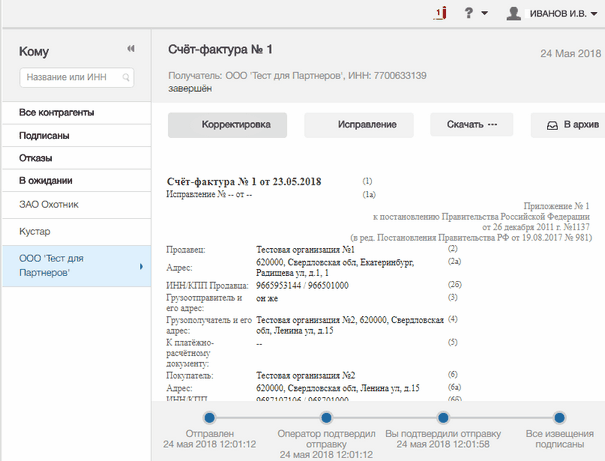Click seller ИНН/КПП value 9665953144 / 966501000

click(x=302, y=285)
